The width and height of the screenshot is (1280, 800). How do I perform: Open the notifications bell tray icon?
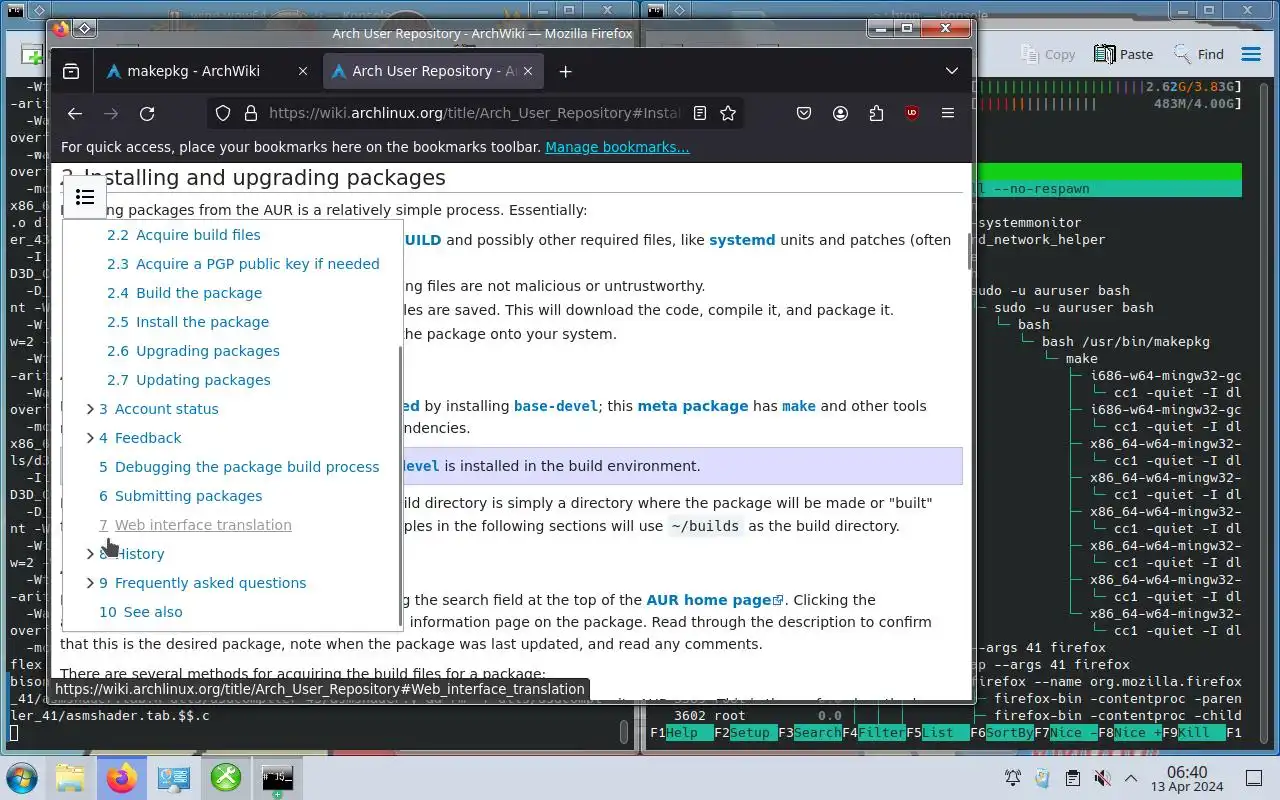tap(1013, 778)
